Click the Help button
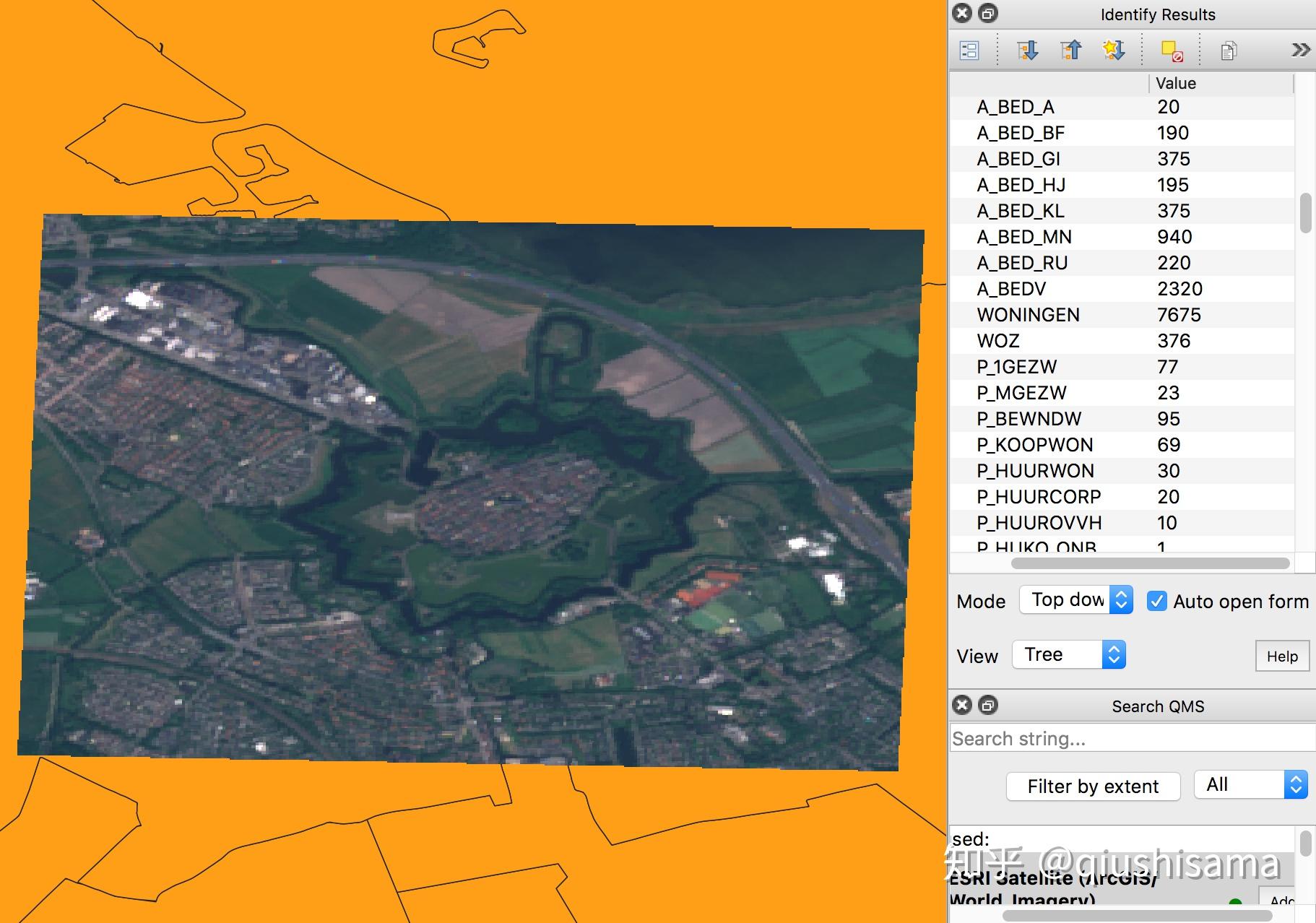 [1282, 656]
